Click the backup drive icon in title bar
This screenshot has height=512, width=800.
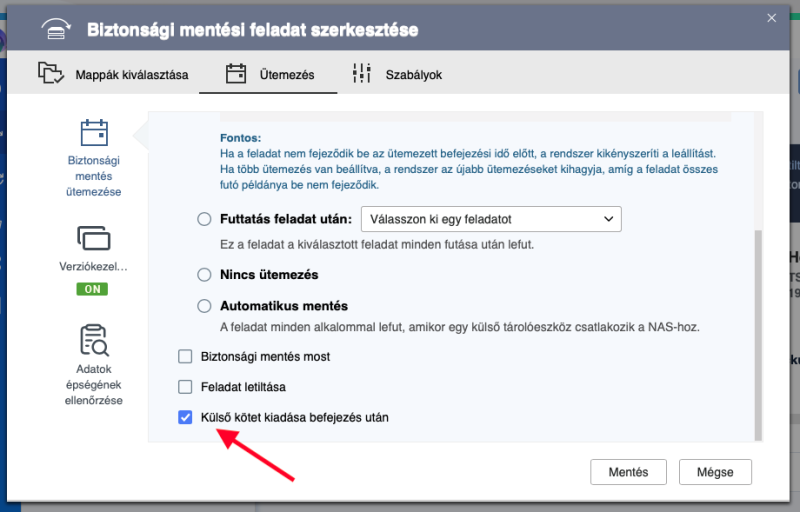pos(56,29)
